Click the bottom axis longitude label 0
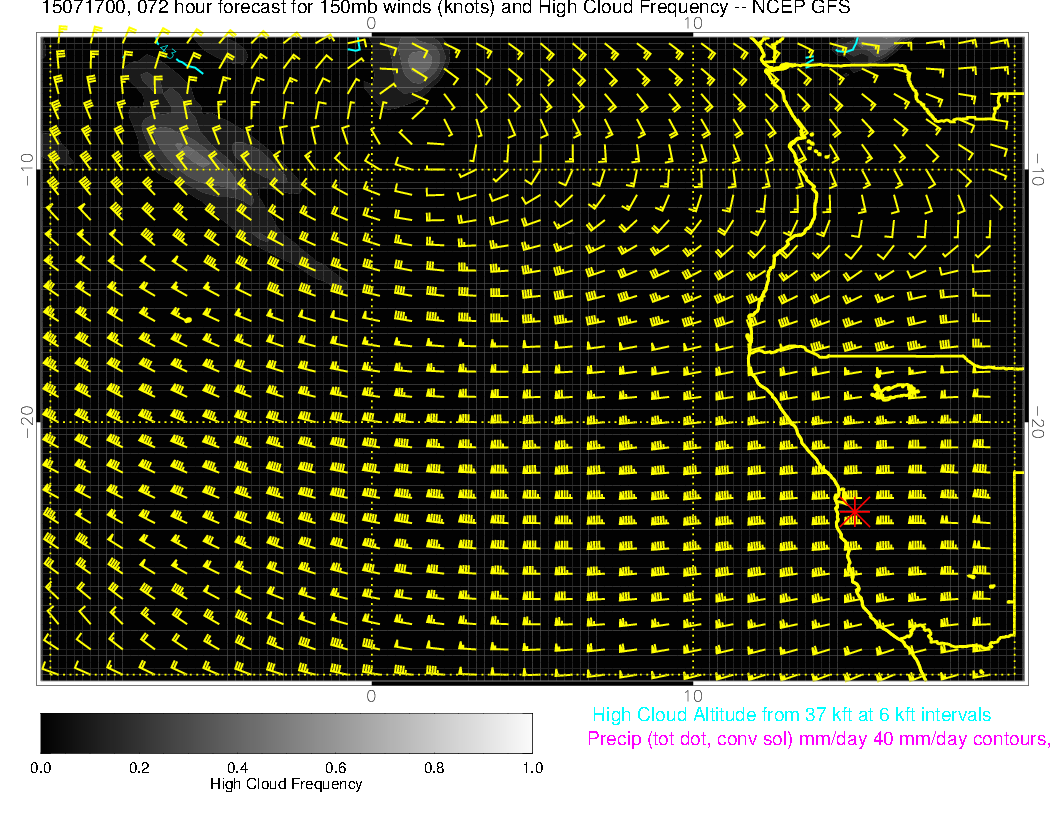Screen dimensions: 1056x816 pyautogui.click(x=371, y=696)
